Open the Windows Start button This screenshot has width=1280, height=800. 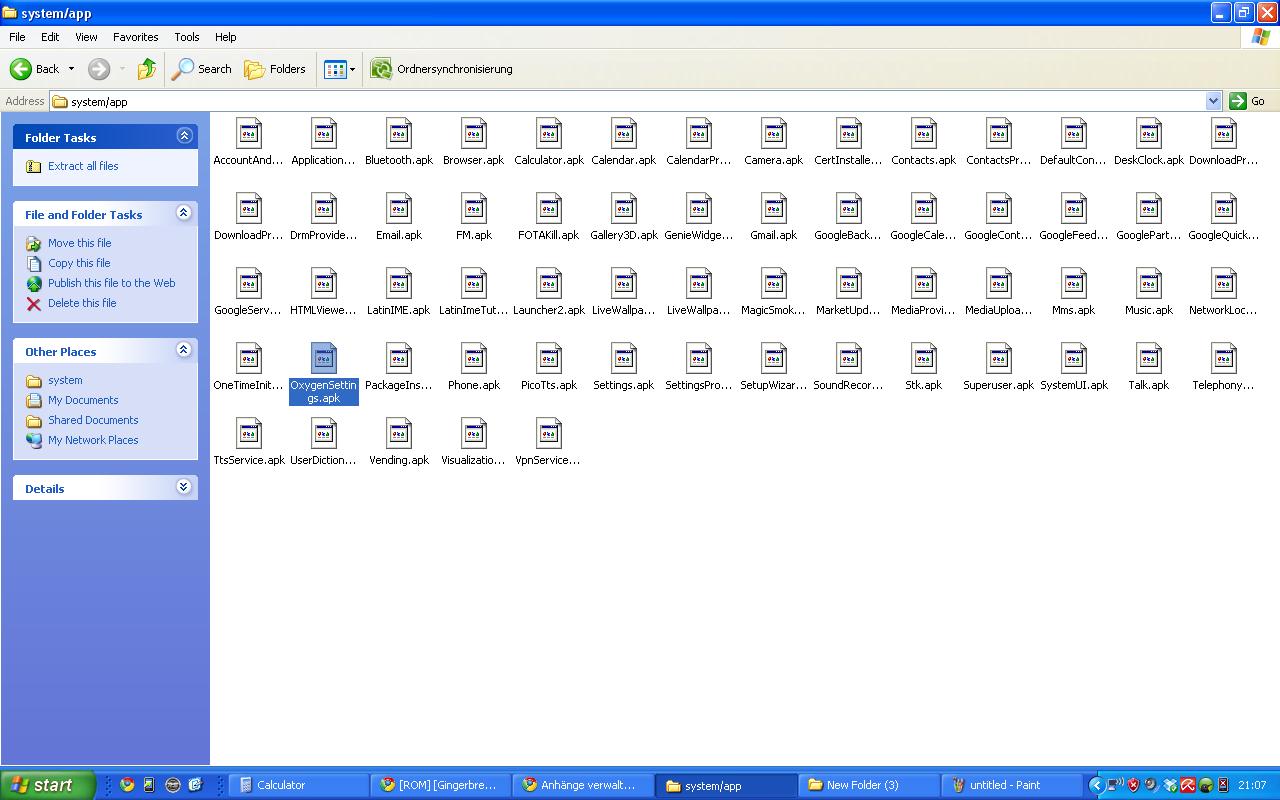pyautogui.click(x=47, y=785)
